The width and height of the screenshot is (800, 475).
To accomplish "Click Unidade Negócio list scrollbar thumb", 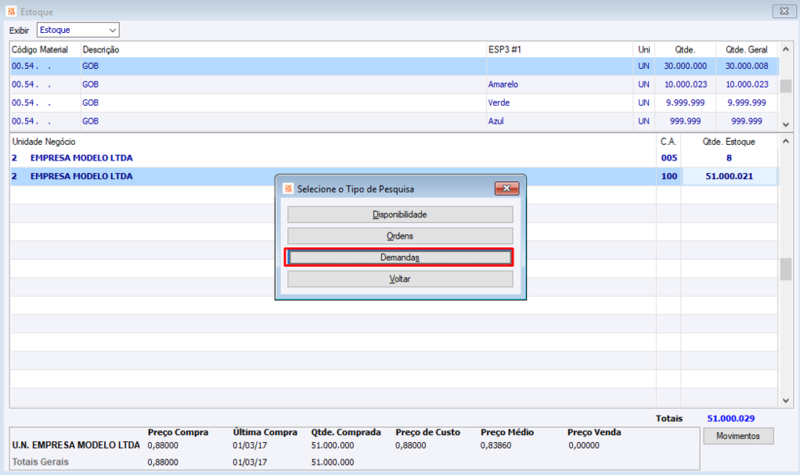I will [786, 269].
